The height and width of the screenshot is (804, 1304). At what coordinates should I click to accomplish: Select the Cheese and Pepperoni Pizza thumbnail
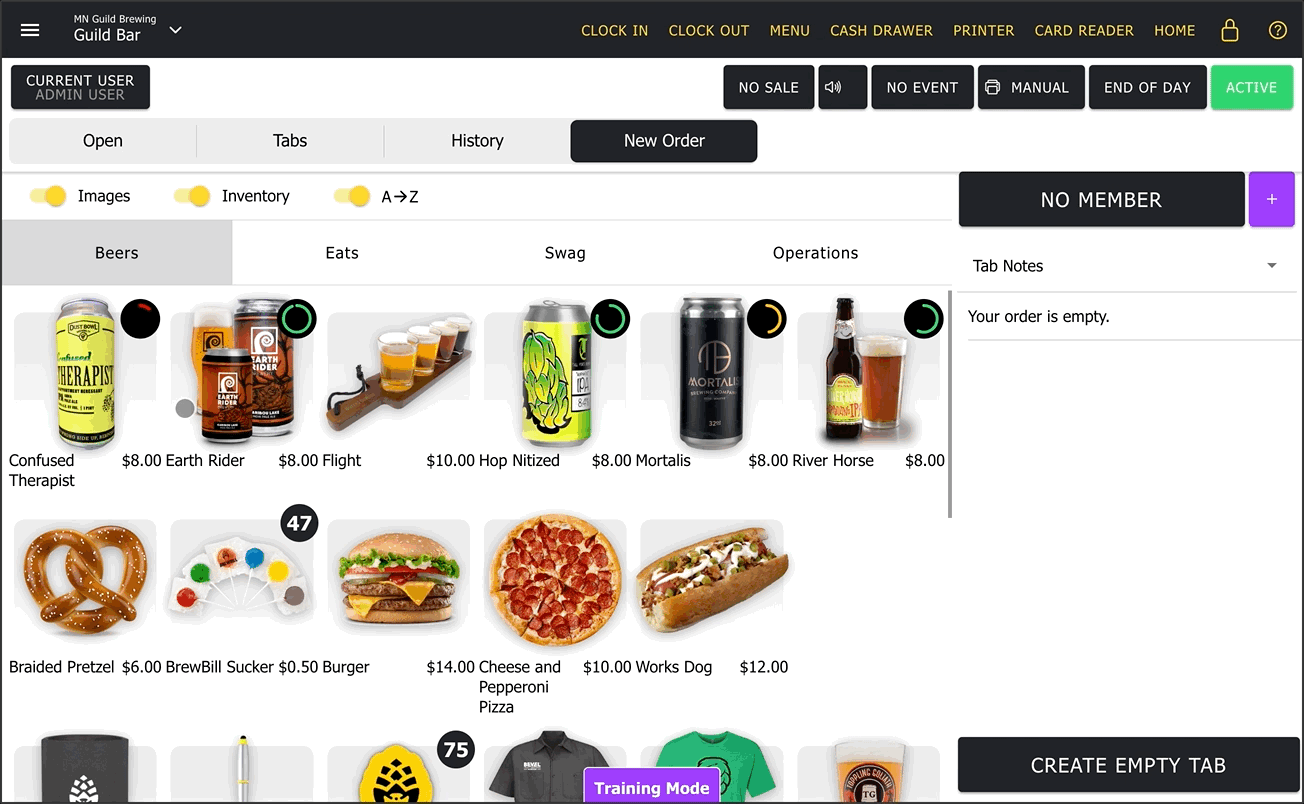coord(555,582)
